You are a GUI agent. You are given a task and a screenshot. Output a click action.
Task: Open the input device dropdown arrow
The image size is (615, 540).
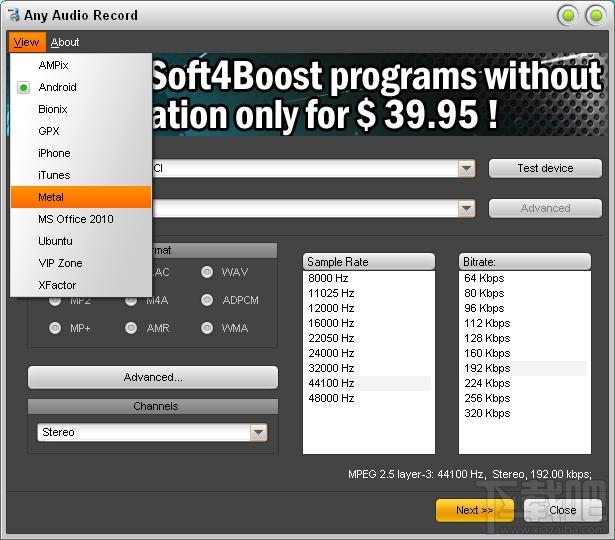point(466,169)
